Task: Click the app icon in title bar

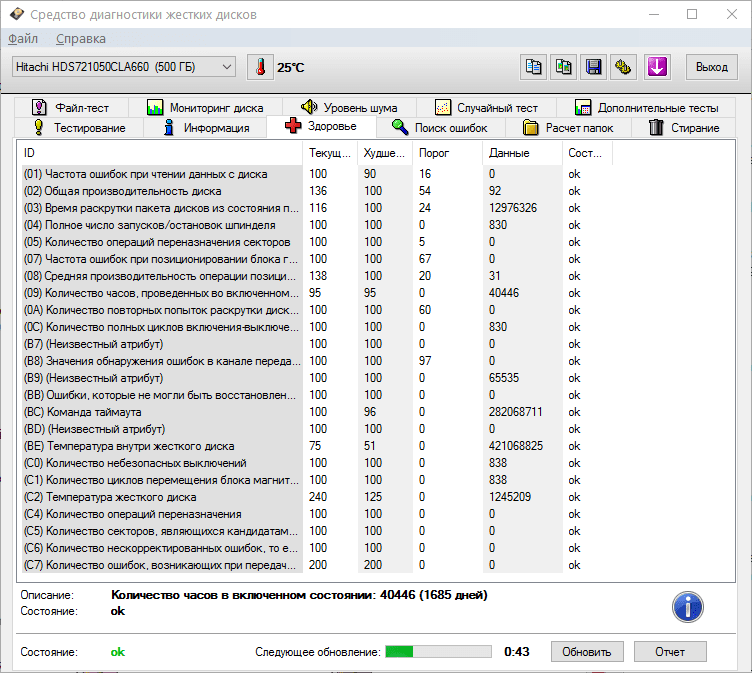Action: [16, 15]
